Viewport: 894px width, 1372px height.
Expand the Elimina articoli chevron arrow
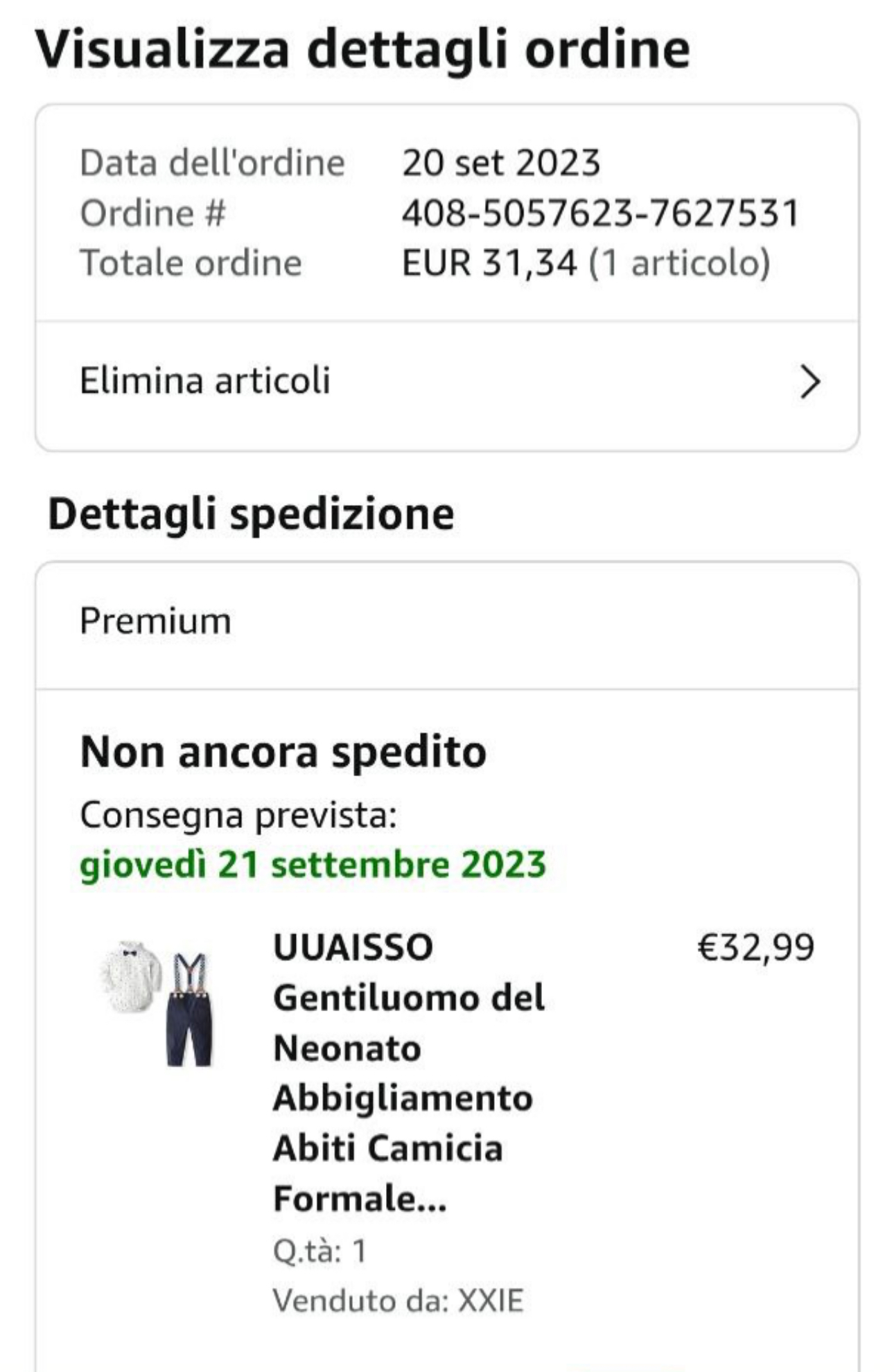809,382
